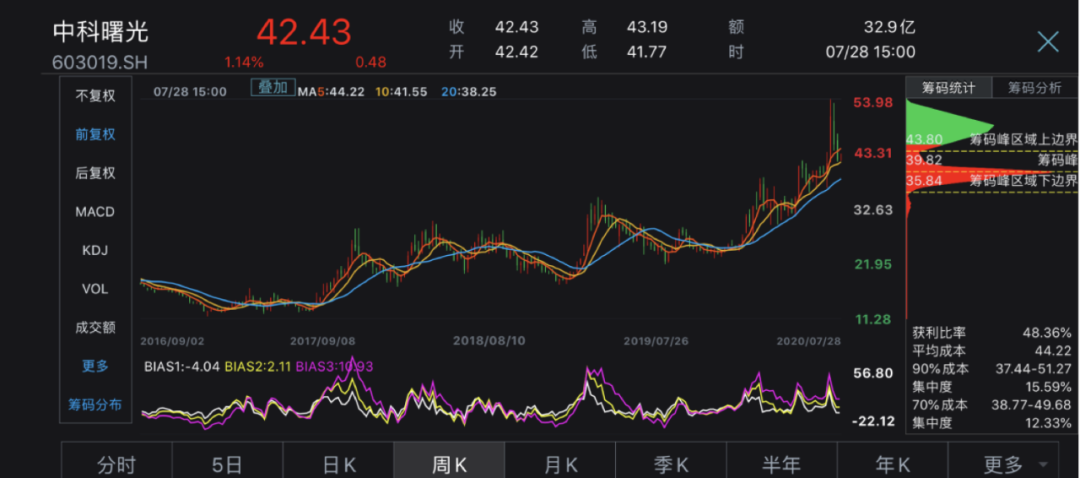Open the 分时 intraday chart tab

pos(116,464)
